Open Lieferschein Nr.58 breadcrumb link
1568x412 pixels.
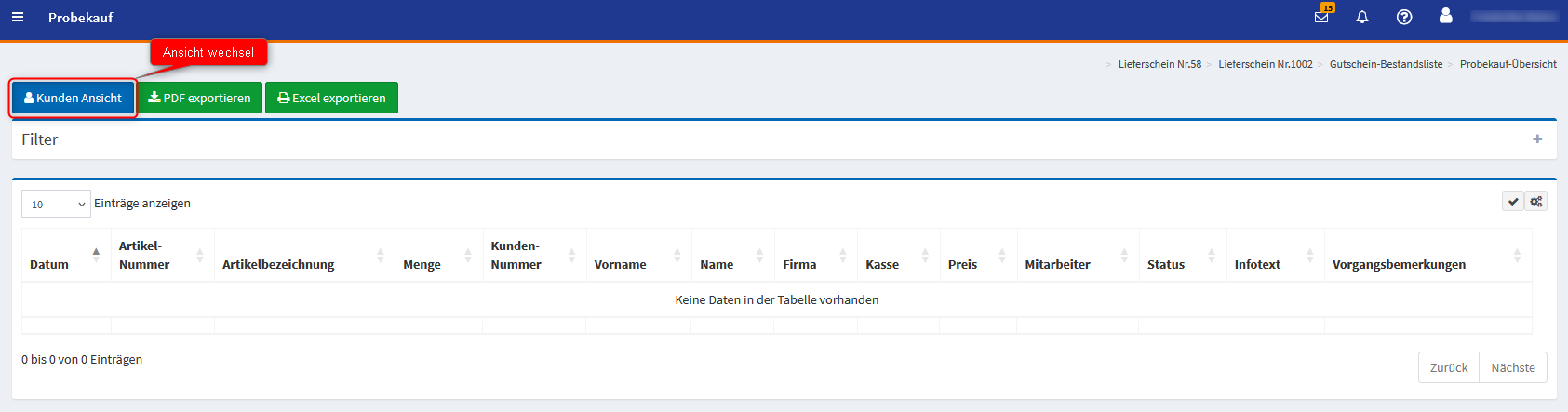point(1159,64)
